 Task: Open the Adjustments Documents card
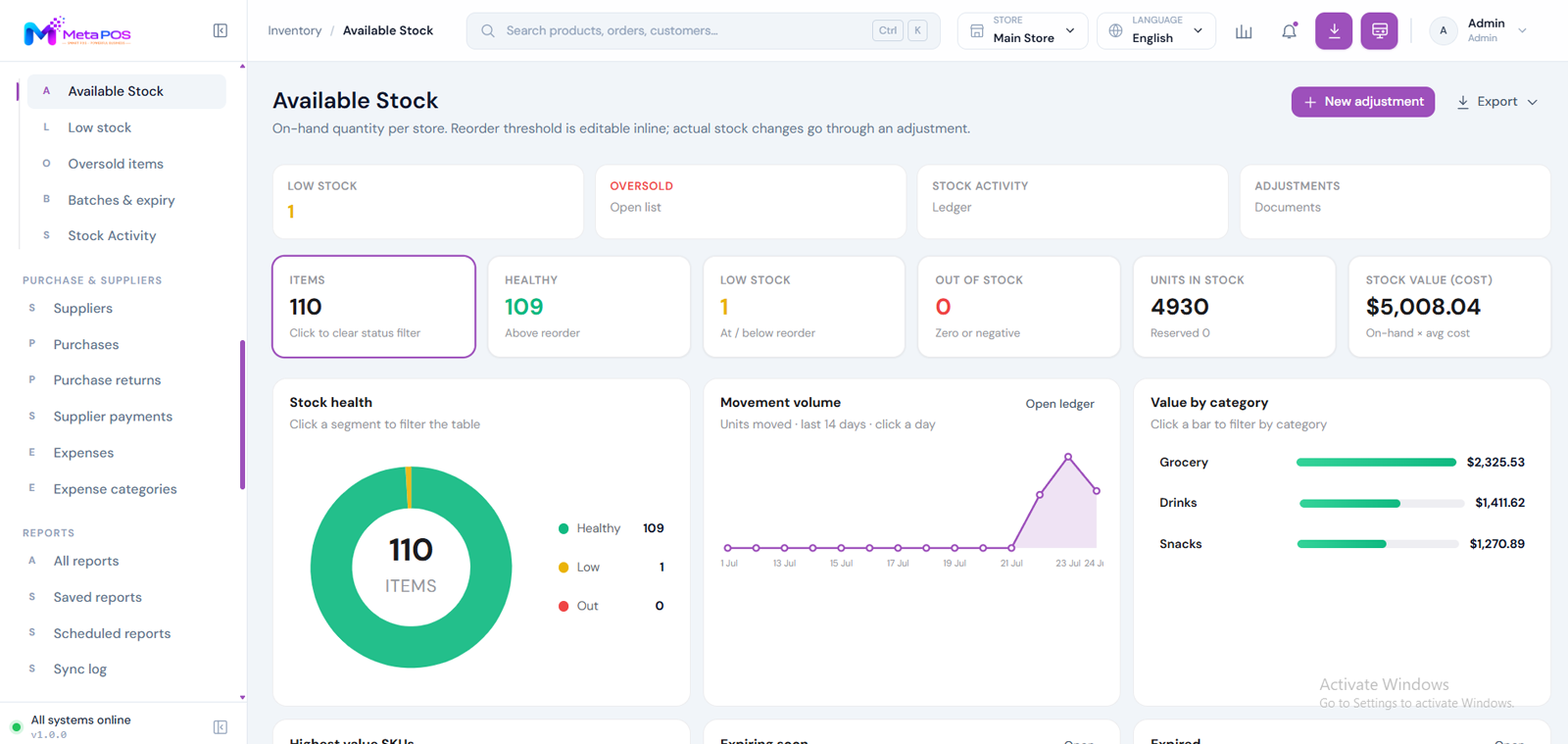pyautogui.click(x=1396, y=201)
